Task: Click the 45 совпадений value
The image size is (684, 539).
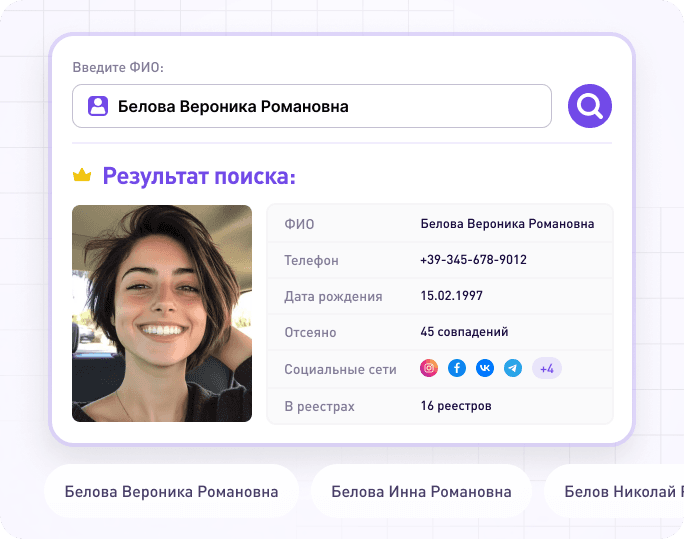Action: tap(465, 332)
